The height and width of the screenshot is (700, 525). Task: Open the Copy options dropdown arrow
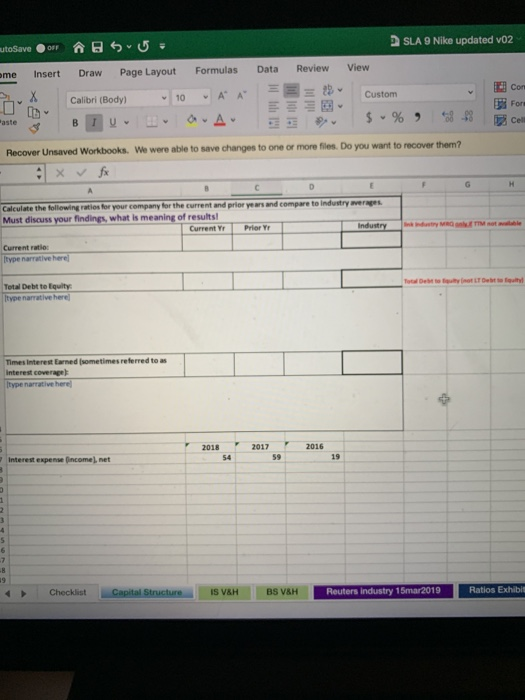pyautogui.click(x=46, y=112)
